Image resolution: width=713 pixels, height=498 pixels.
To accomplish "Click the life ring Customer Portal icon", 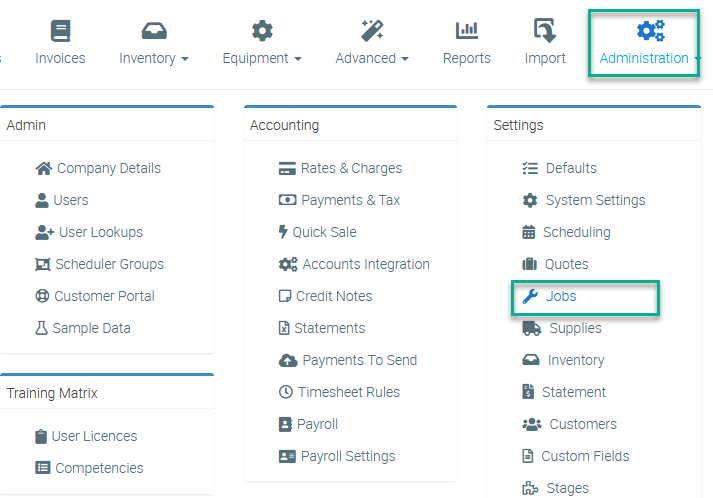I will [42, 296].
